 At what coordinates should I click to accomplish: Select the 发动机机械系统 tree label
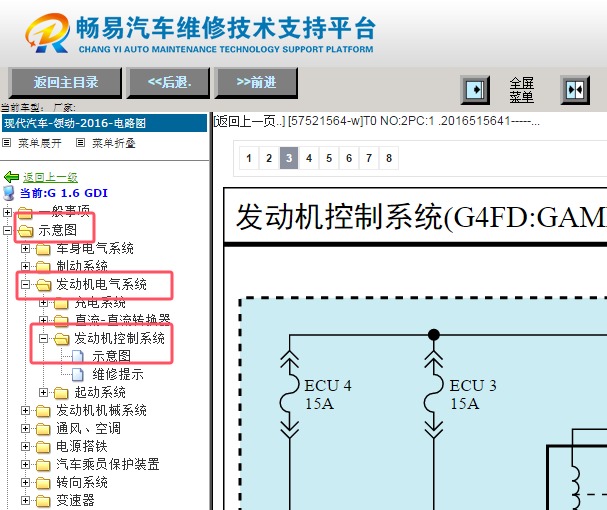(x=101, y=410)
